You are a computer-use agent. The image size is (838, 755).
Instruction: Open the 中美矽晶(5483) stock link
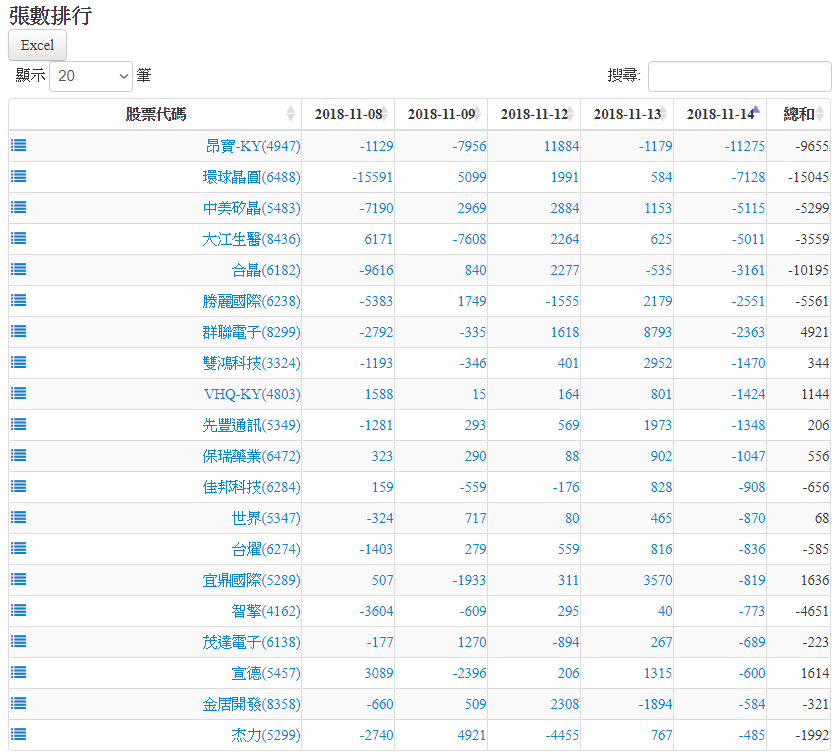pyautogui.click(x=251, y=208)
